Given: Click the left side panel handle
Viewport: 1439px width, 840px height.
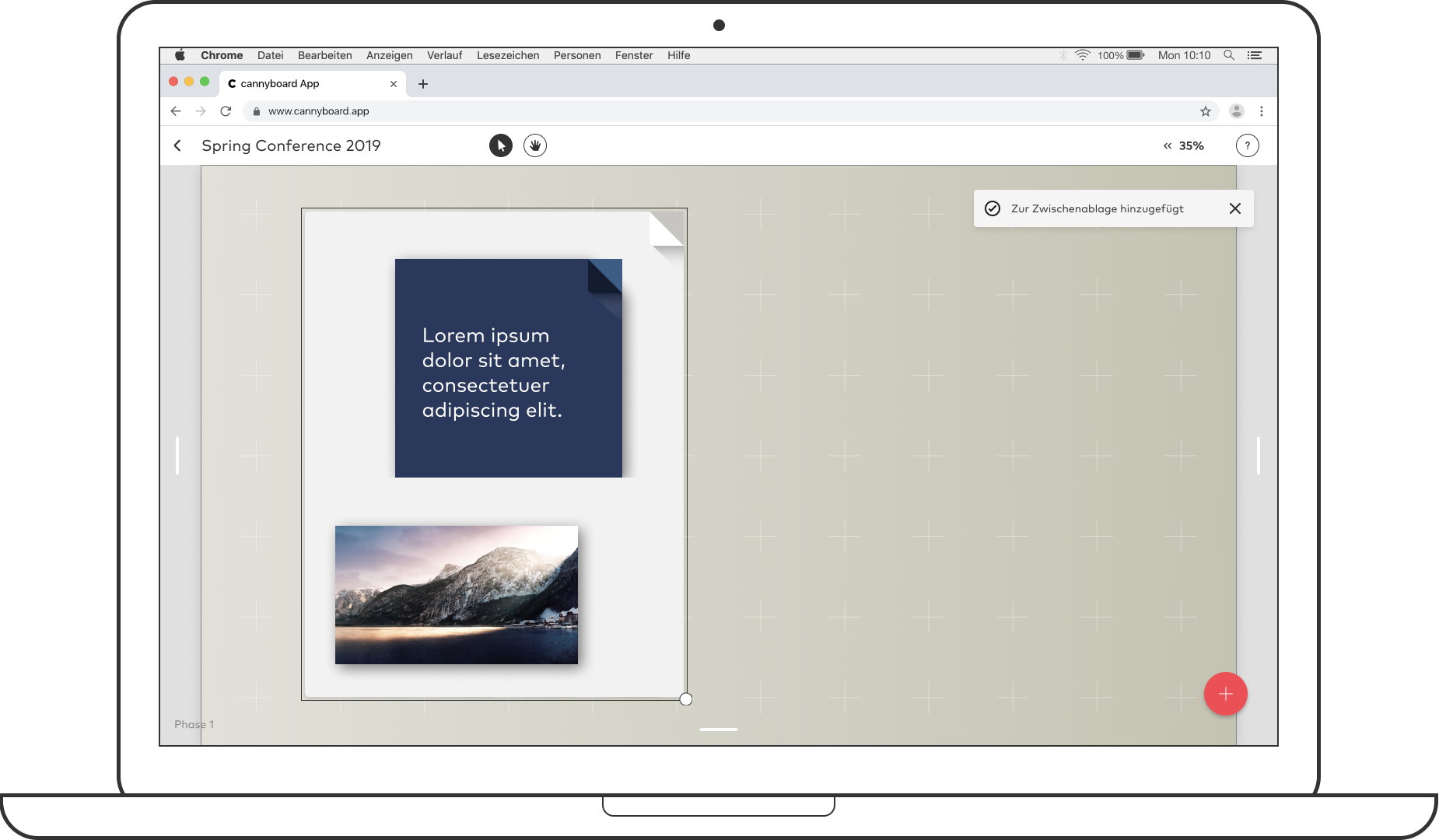Looking at the screenshot, I should [x=177, y=456].
